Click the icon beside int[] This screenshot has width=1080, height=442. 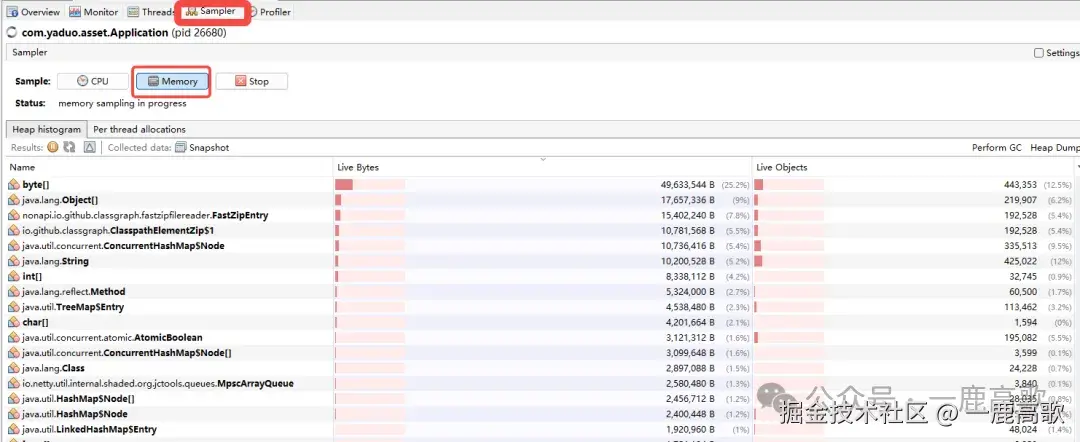point(14,276)
